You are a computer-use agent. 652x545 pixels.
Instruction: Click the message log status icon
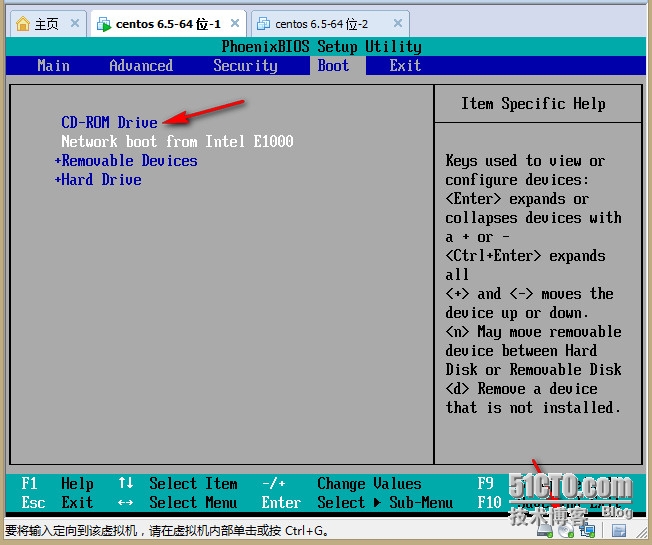619,530
